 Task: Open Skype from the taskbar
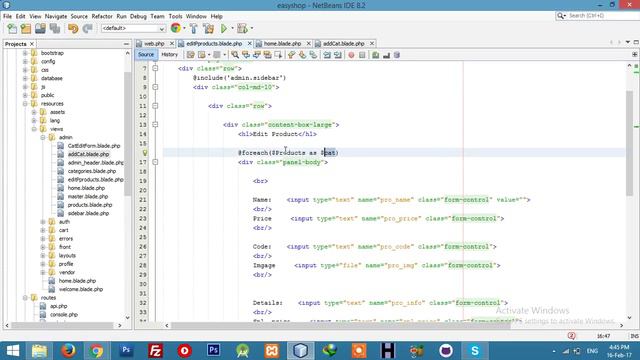475,350
